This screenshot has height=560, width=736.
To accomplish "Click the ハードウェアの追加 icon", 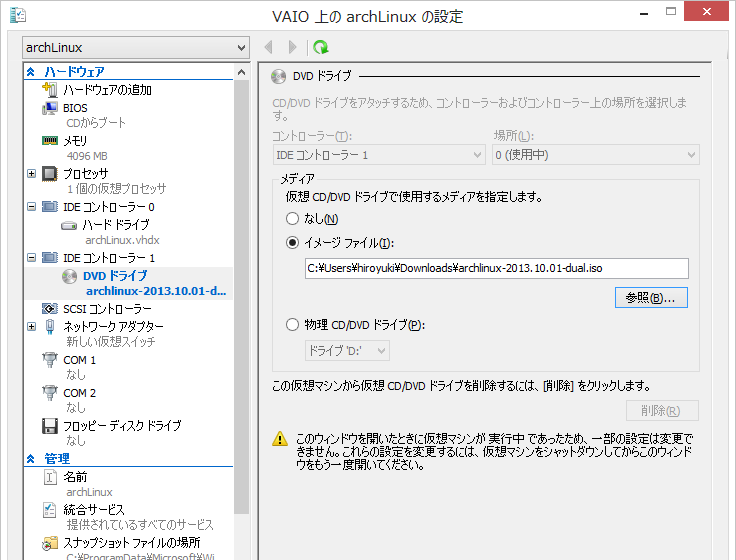I will [50, 89].
